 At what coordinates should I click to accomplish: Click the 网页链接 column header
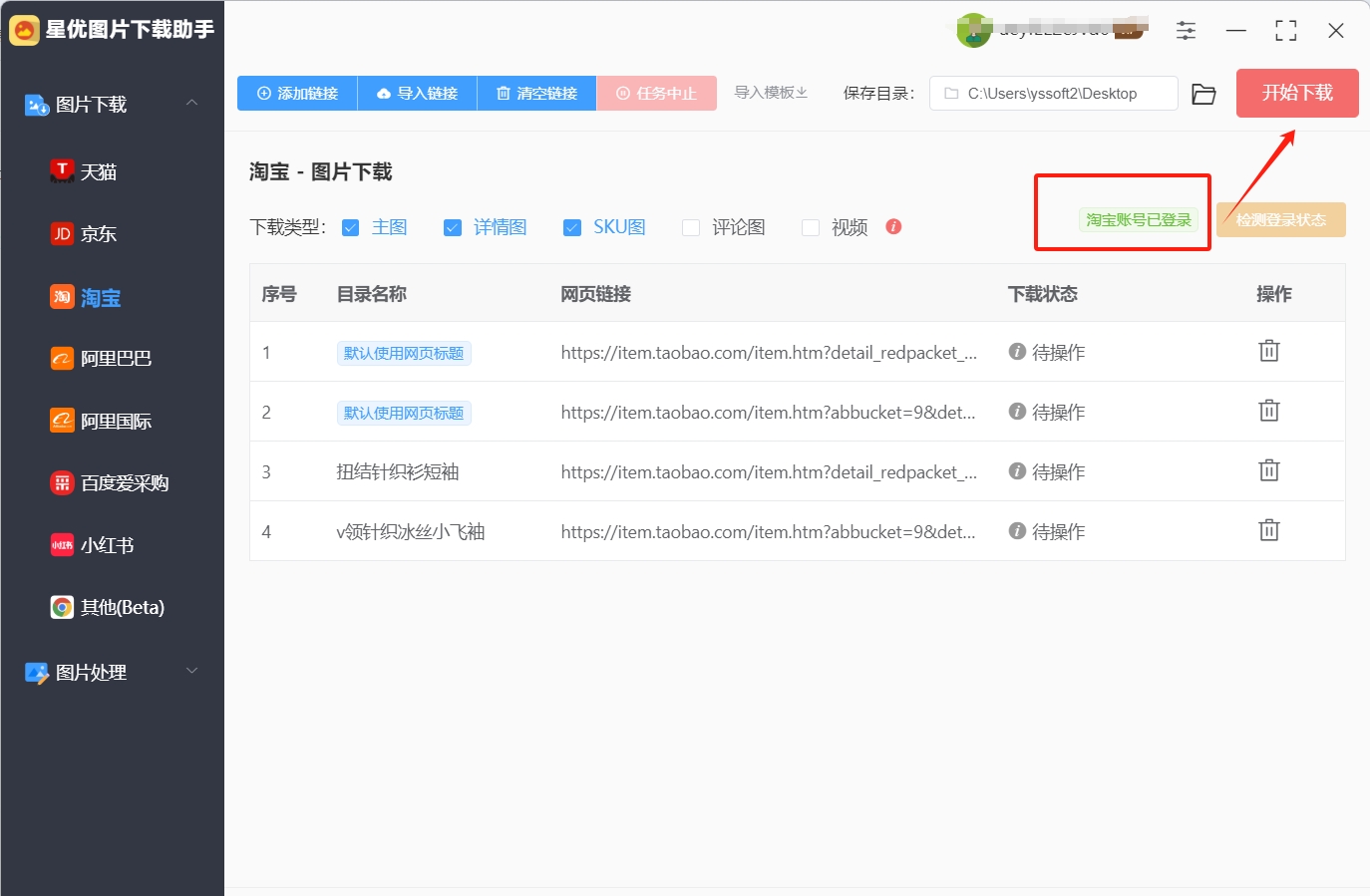tap(596, 294)
